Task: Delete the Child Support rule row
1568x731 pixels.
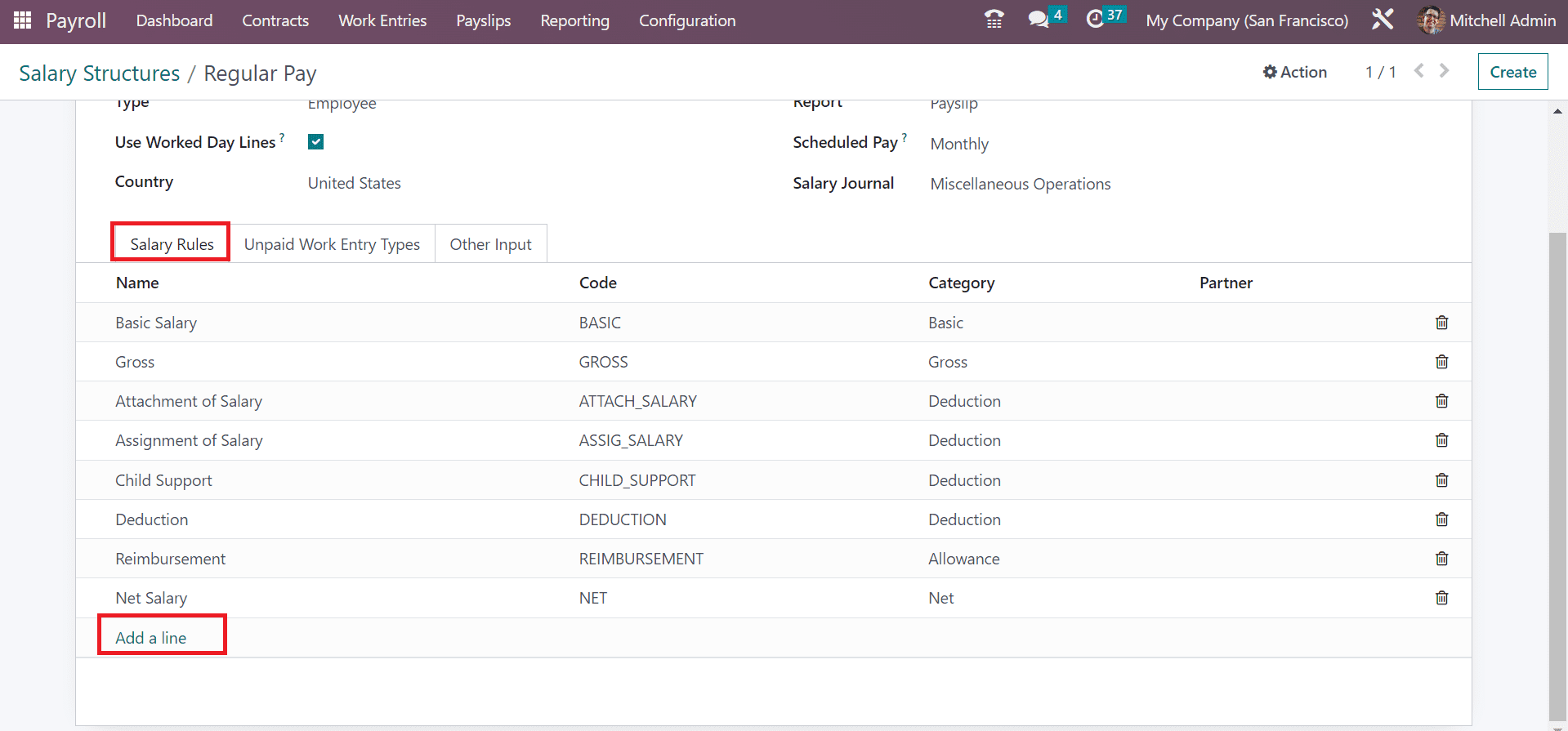Action: [1441, 480]
